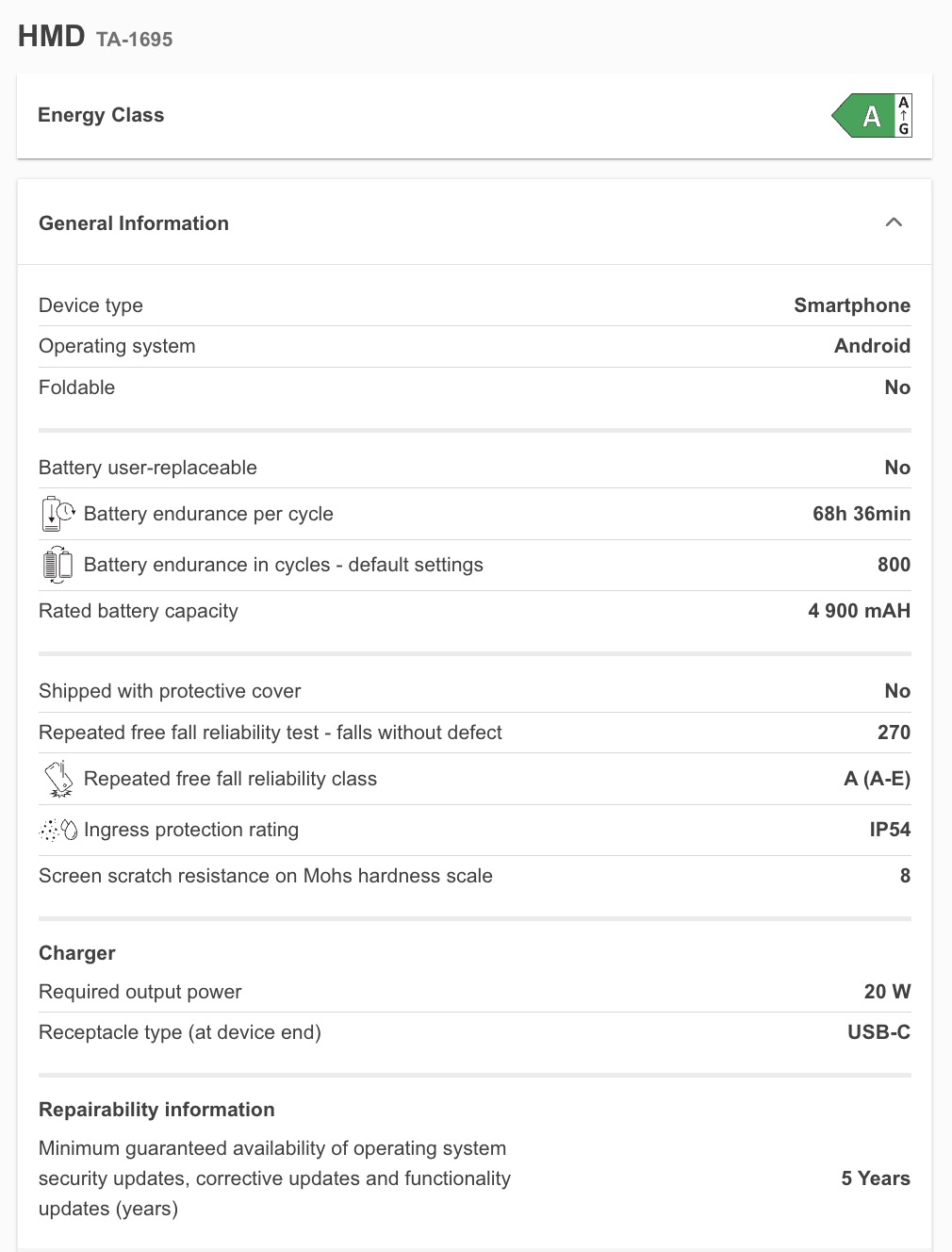Click the green energy class A badge
The height and width of the screenshot is (1252, 952).
pos(863,116)
